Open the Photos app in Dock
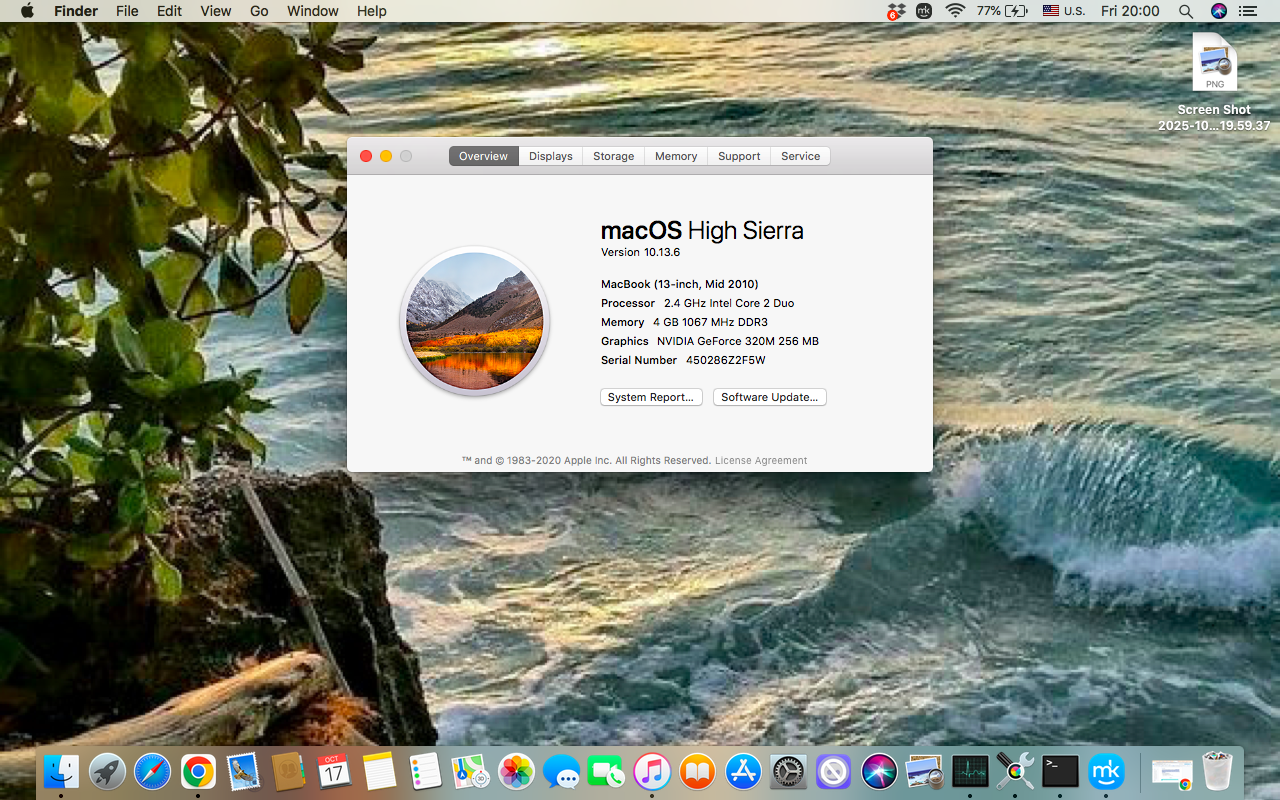The height and width of the screenshot is (800, 1280). (516, 772)
